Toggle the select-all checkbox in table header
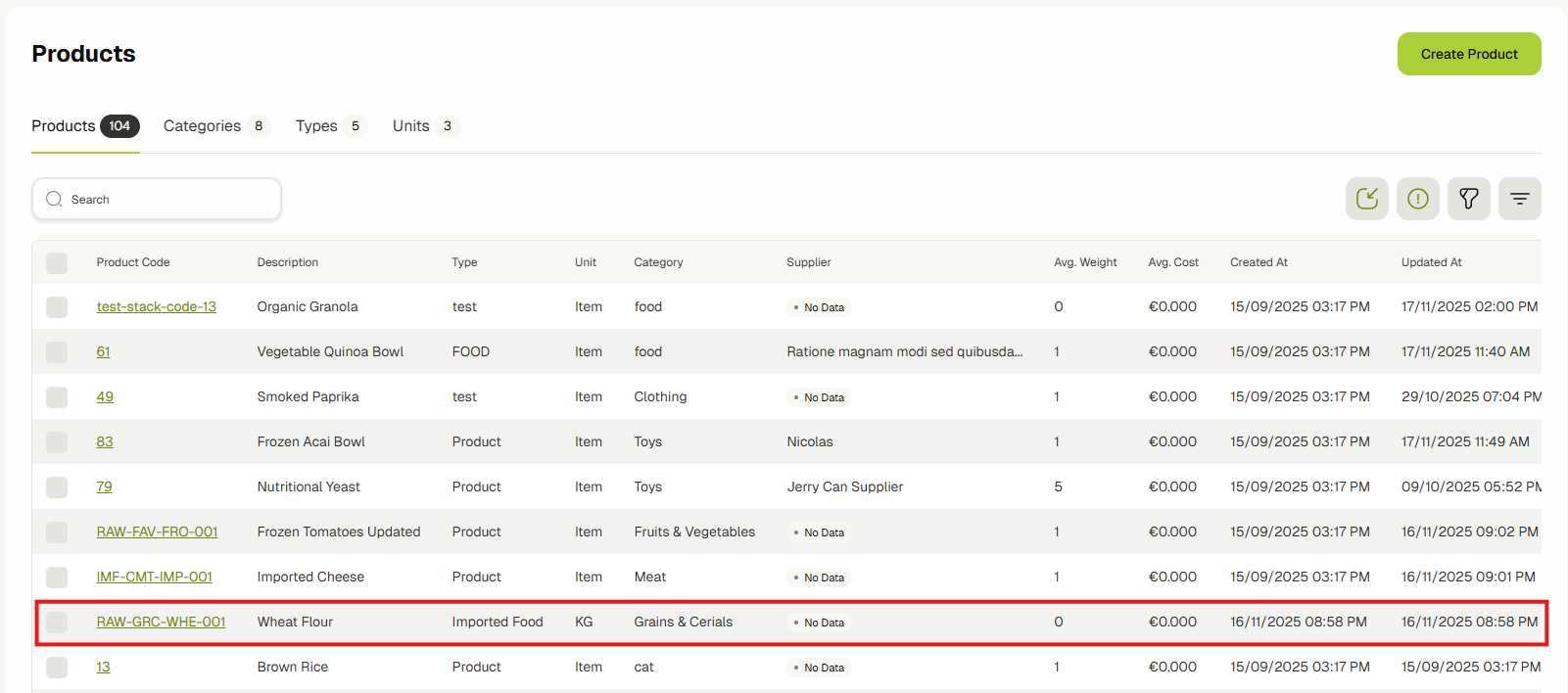1568x693 pixels. 57,262
